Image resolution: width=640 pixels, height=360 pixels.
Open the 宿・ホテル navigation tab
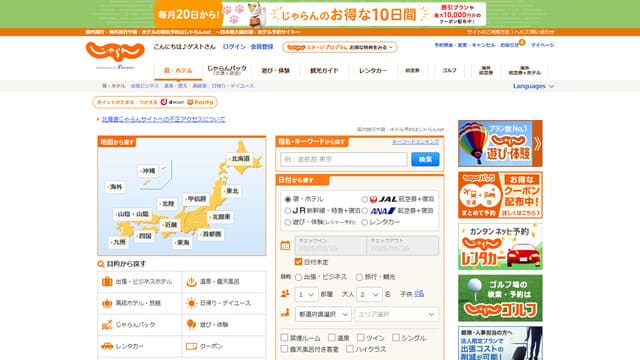[x=178, y=71]
